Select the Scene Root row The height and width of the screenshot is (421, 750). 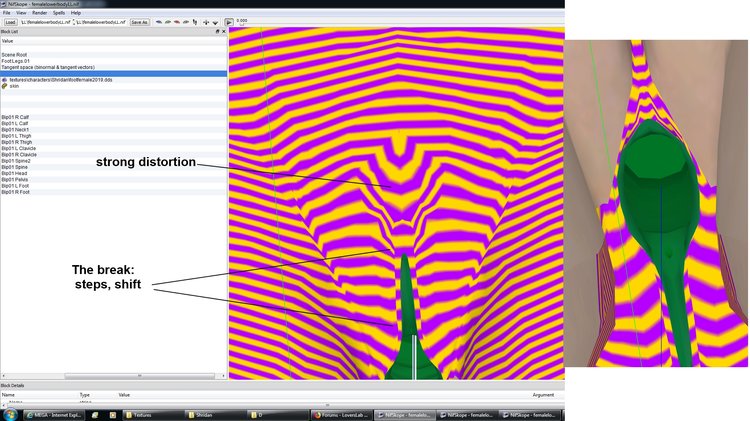point(113,55)
